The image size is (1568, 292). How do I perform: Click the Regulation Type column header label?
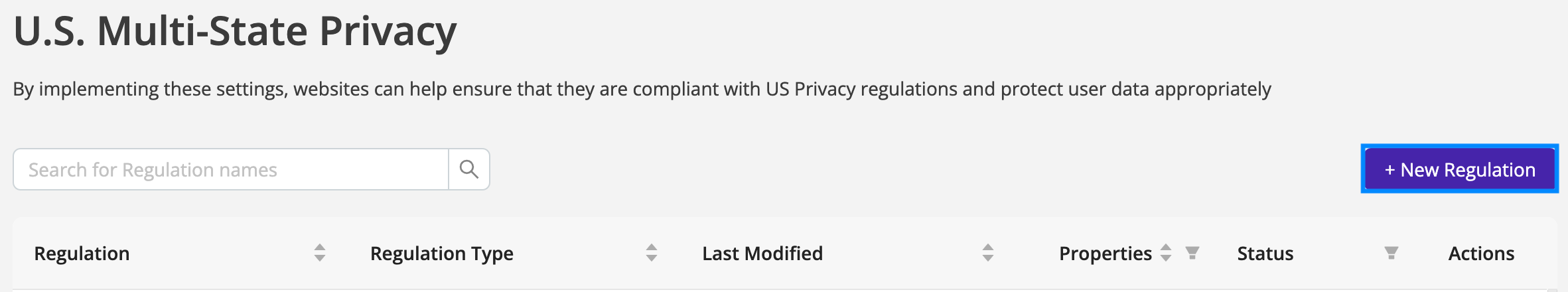442,254
